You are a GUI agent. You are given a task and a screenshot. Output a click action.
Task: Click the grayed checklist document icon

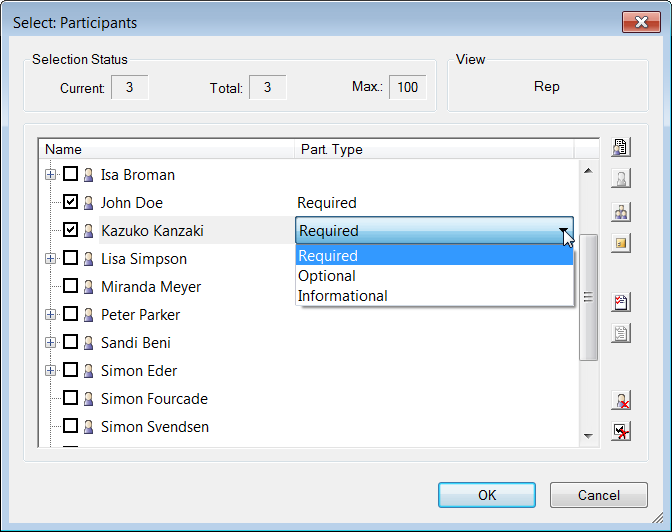point(621,334)
